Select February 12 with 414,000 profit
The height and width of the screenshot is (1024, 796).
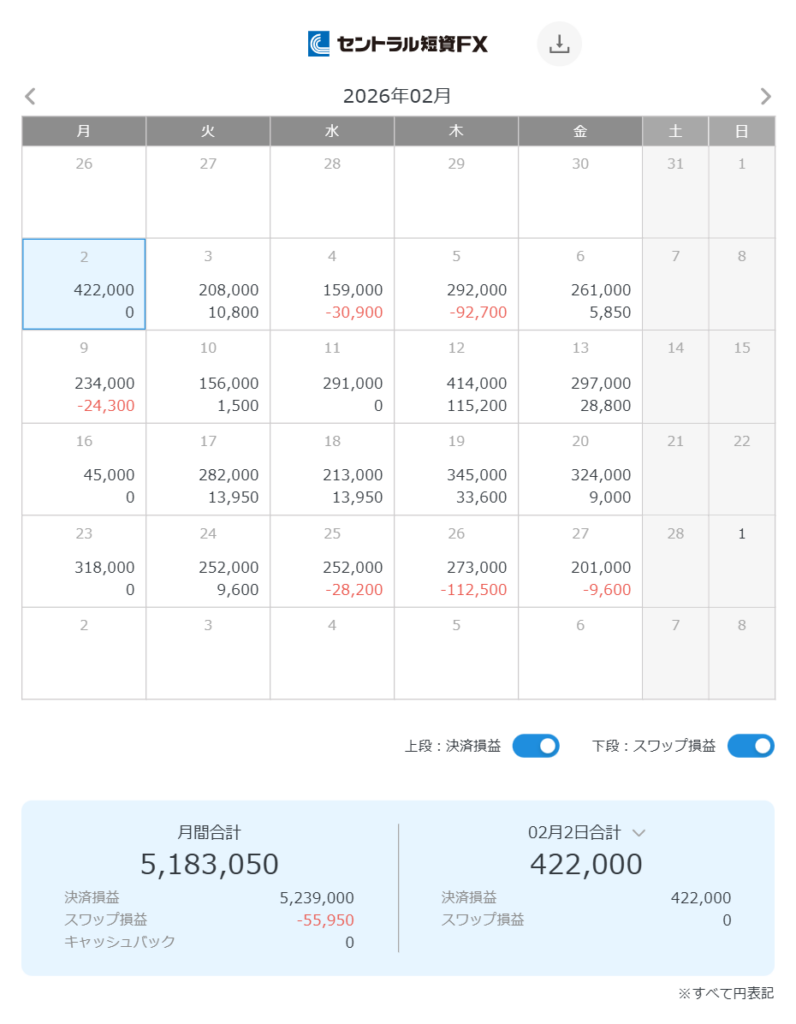(456, 377)
